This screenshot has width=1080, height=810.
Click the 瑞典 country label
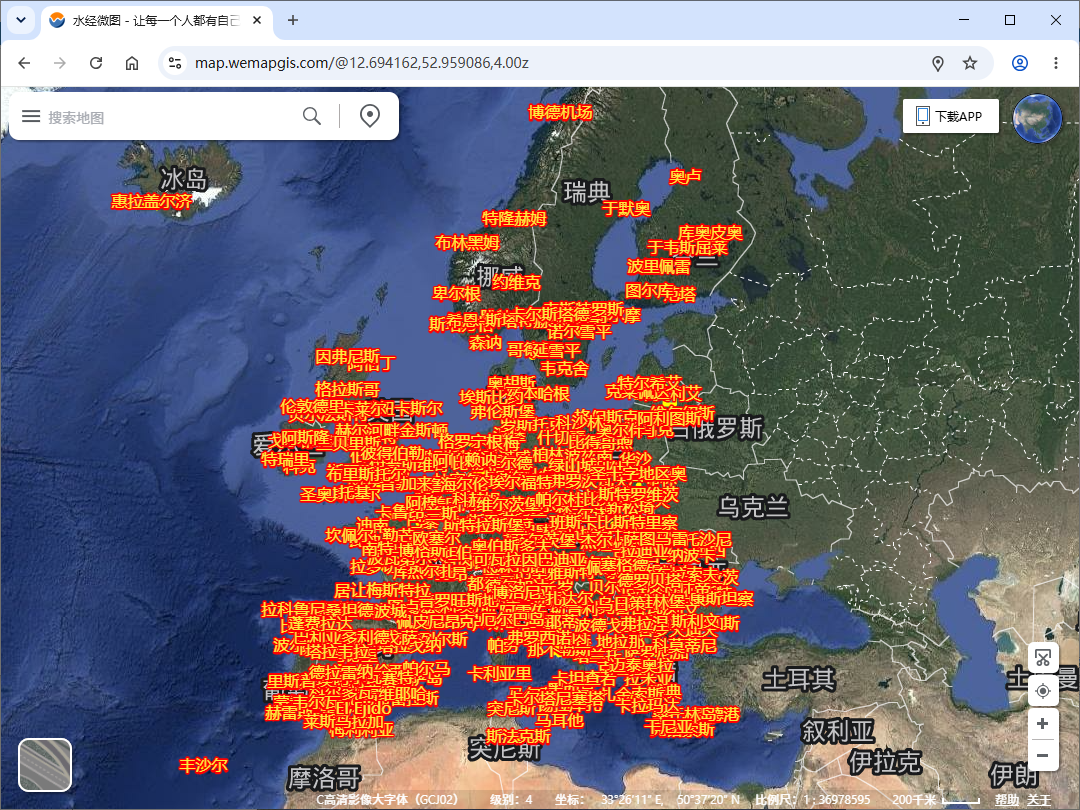pos(588,191)
